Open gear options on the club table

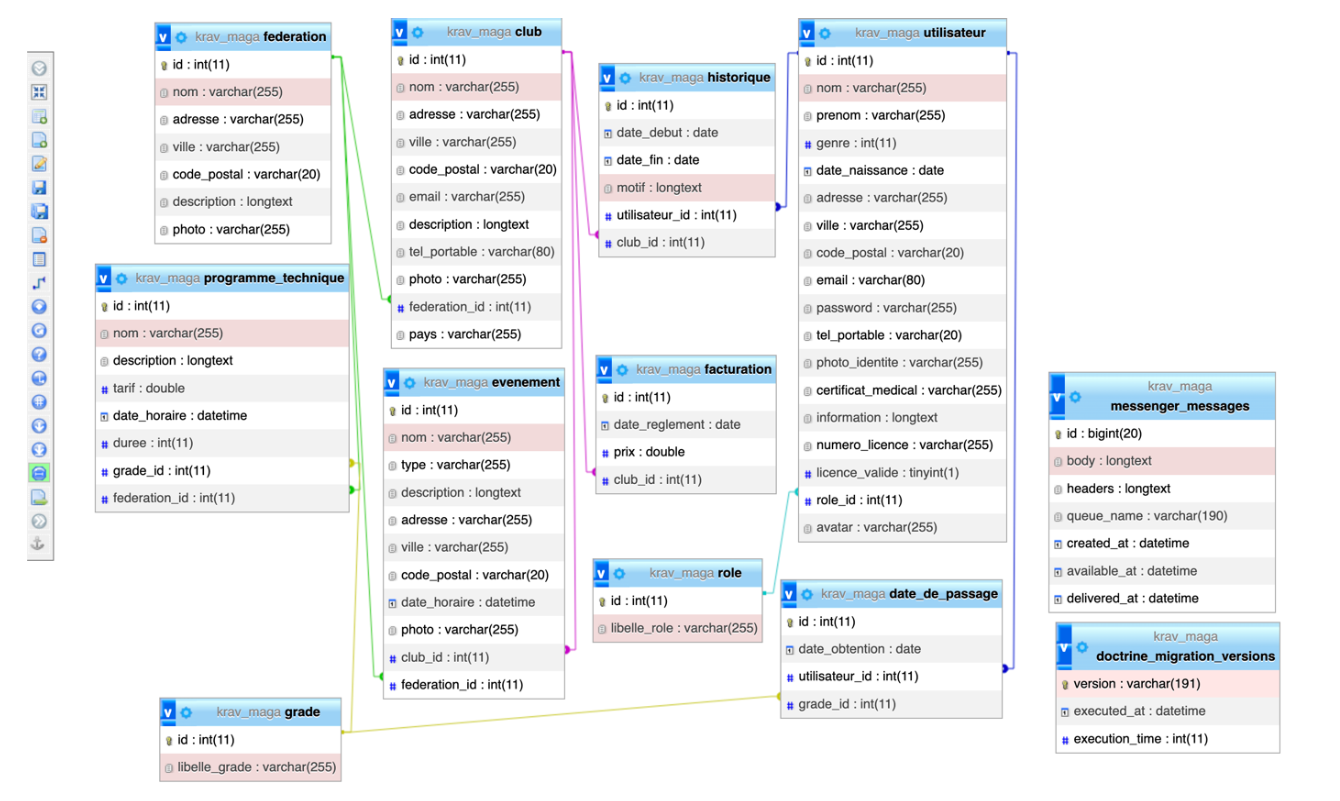pyautogui.click(x=417, y=32)
